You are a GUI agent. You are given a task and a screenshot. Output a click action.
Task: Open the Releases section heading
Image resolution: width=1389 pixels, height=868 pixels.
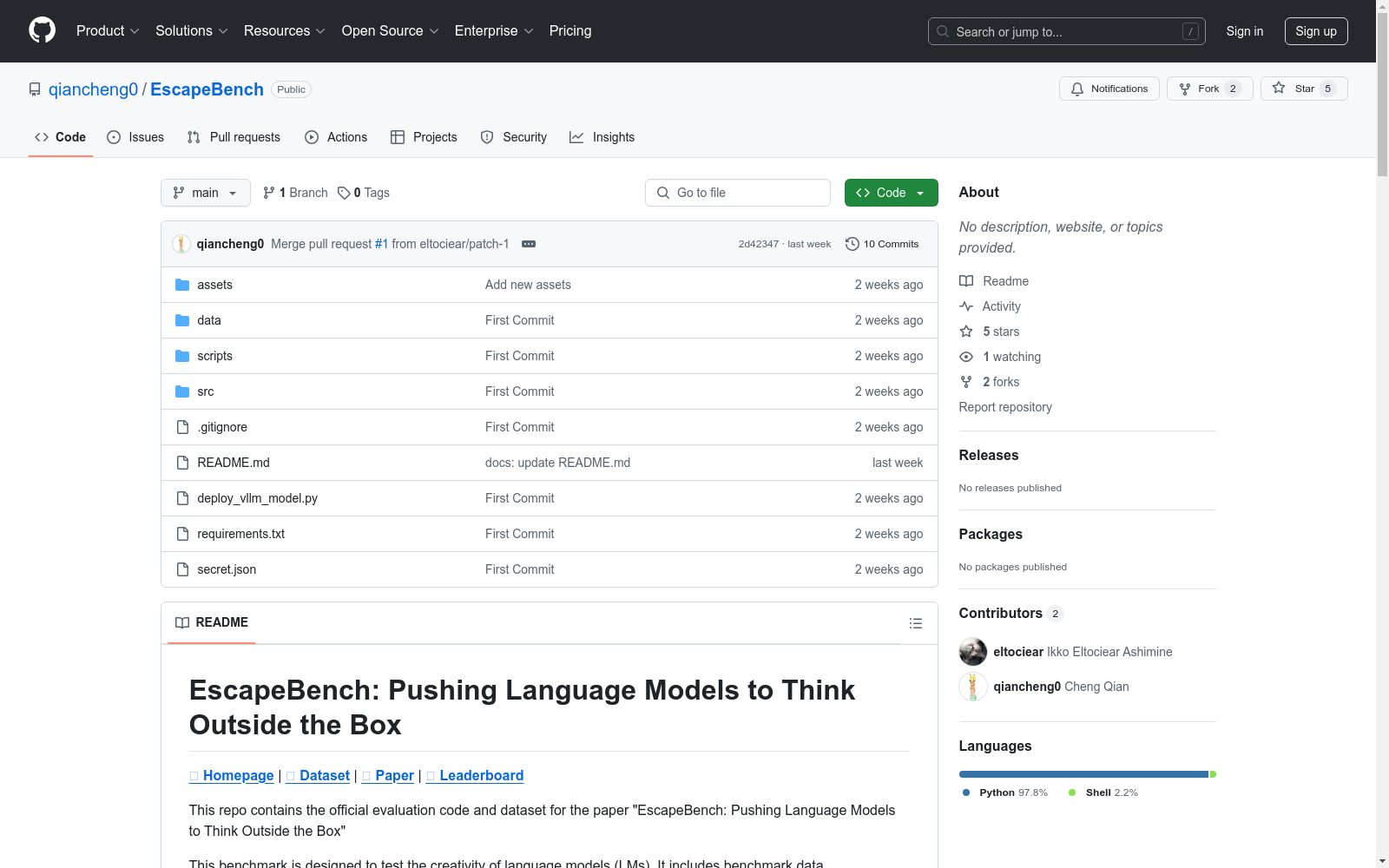tap(989, 455)
